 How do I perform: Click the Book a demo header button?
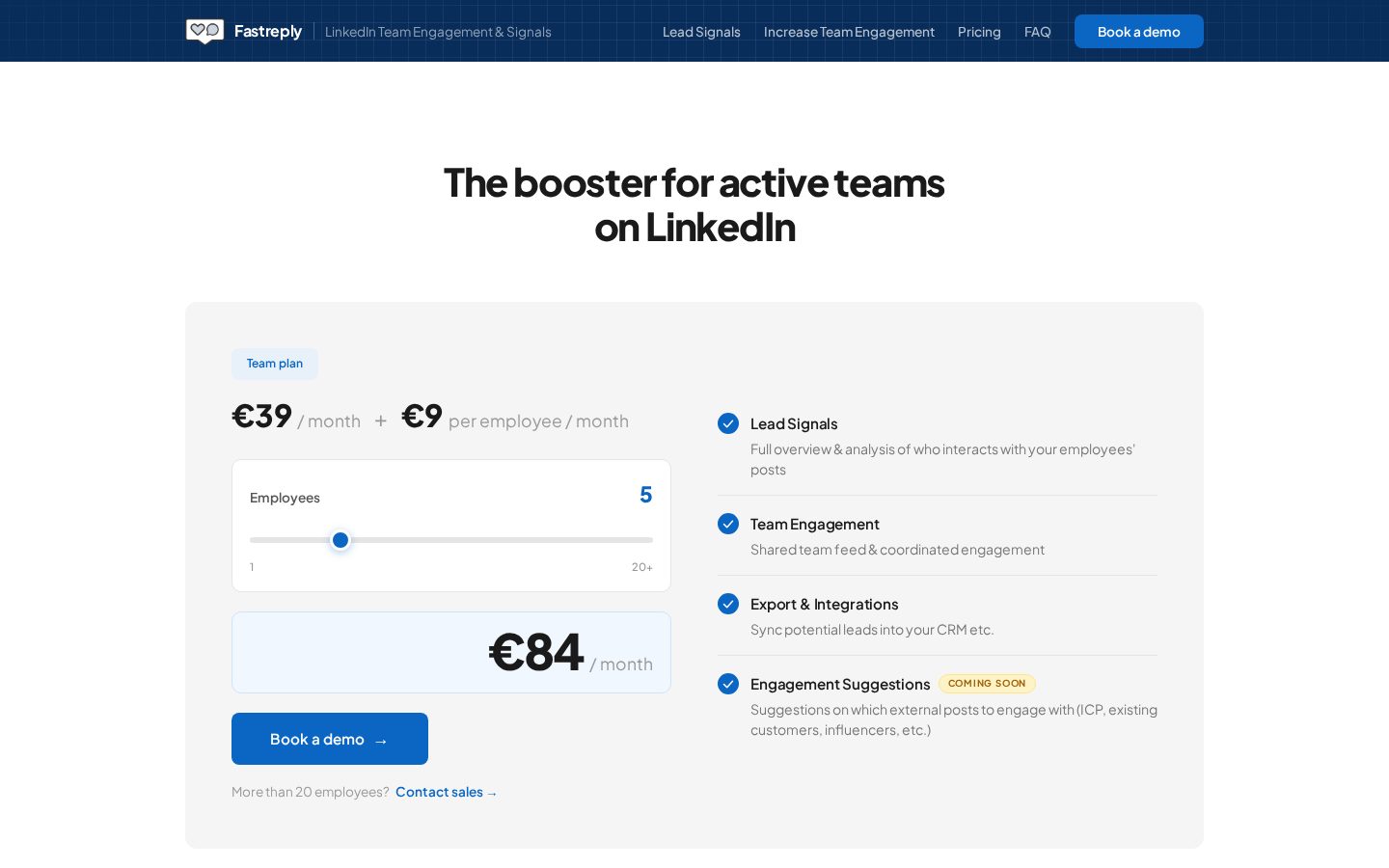1139,32
